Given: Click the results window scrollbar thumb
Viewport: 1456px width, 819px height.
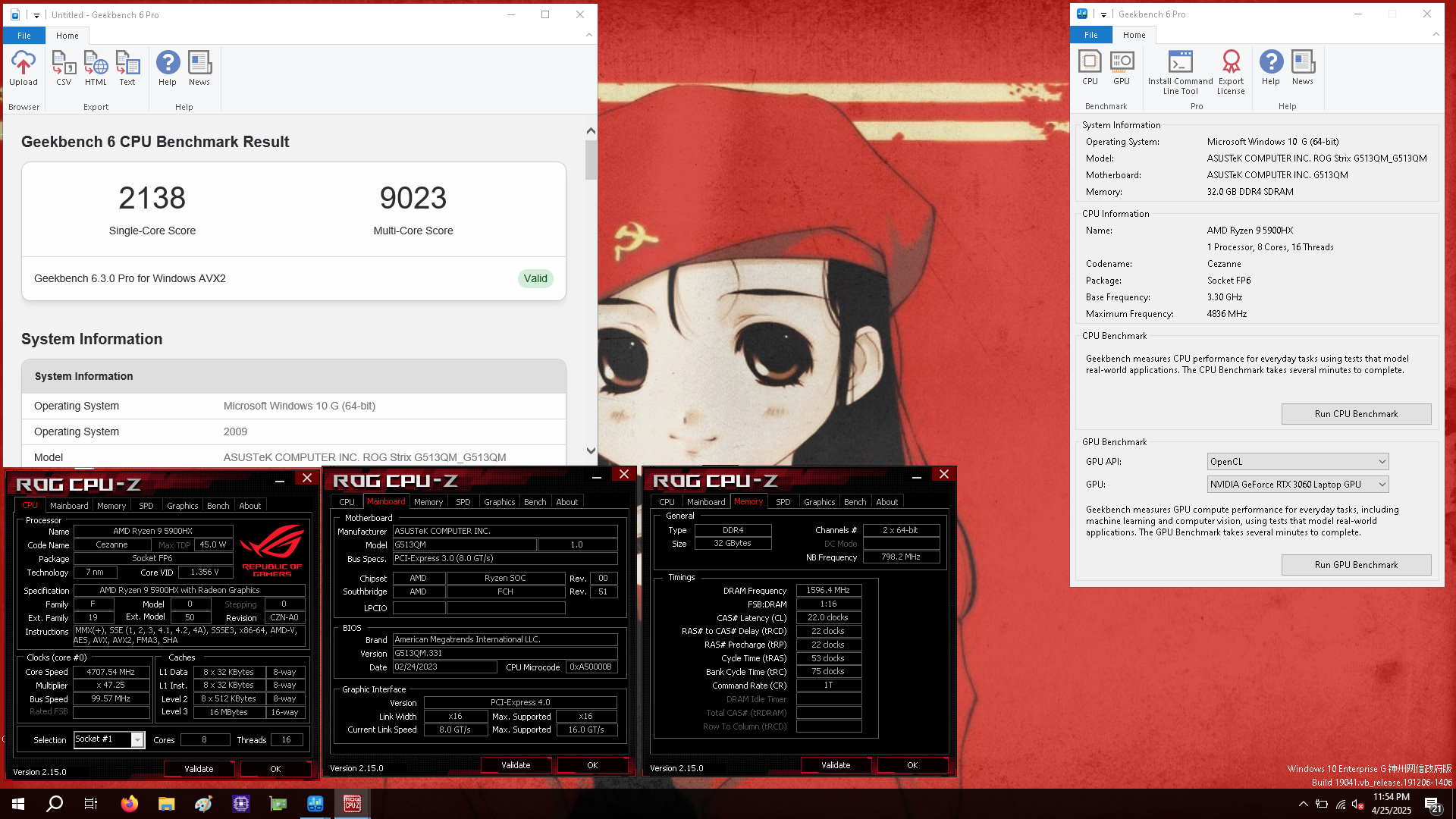Looking at the screenshot, I should pos(591,159).
